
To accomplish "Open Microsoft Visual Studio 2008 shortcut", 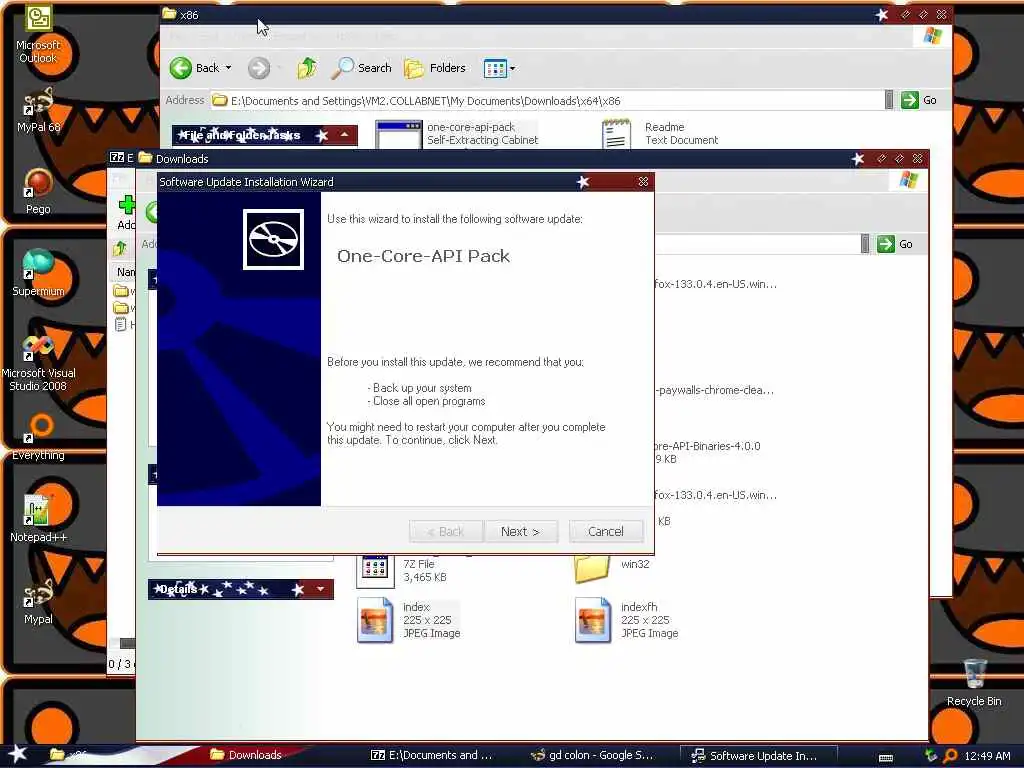I will [x=38, y=362].
